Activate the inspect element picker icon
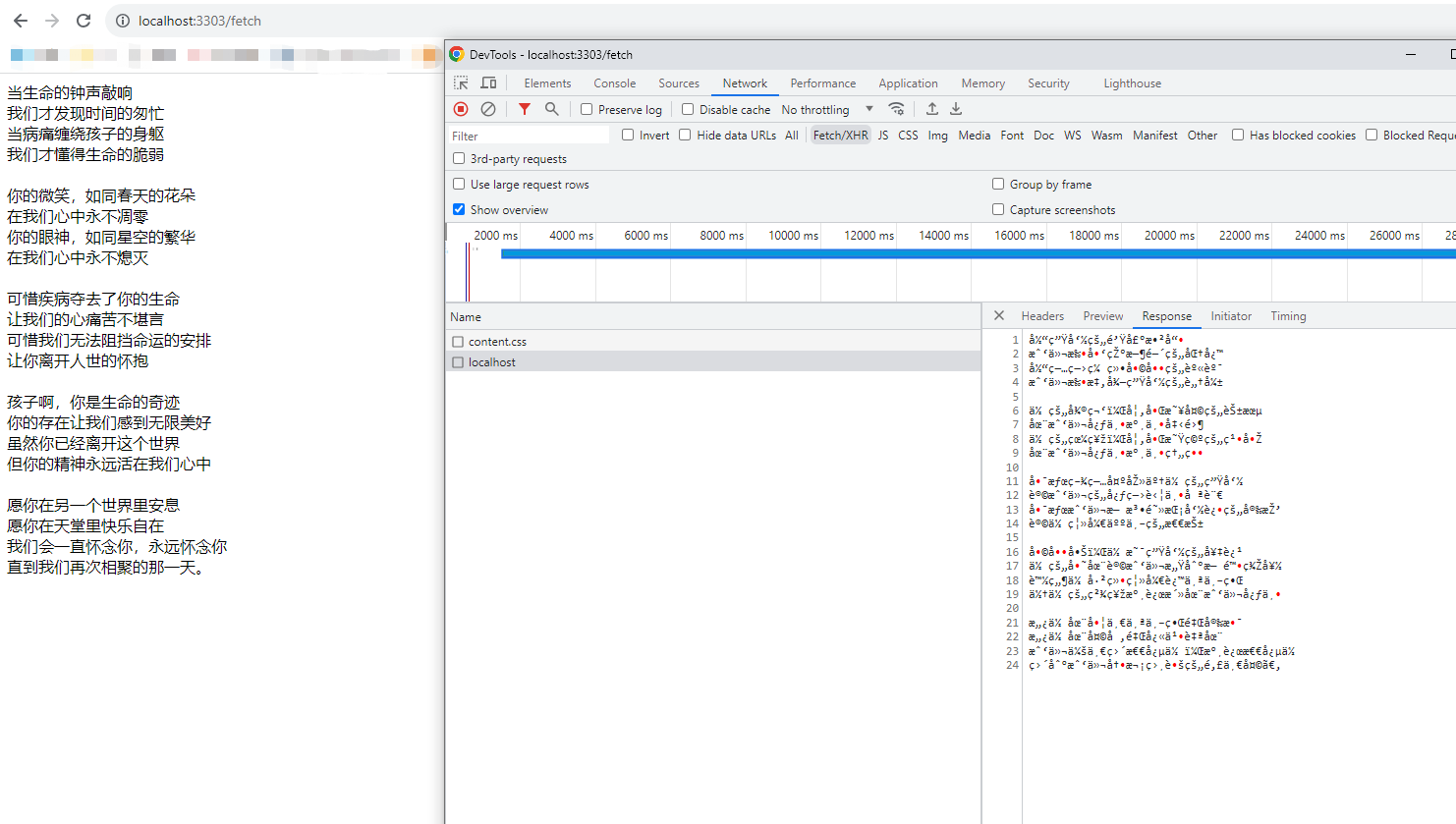Screen dimensions: 1456x824 coord(461,83)
